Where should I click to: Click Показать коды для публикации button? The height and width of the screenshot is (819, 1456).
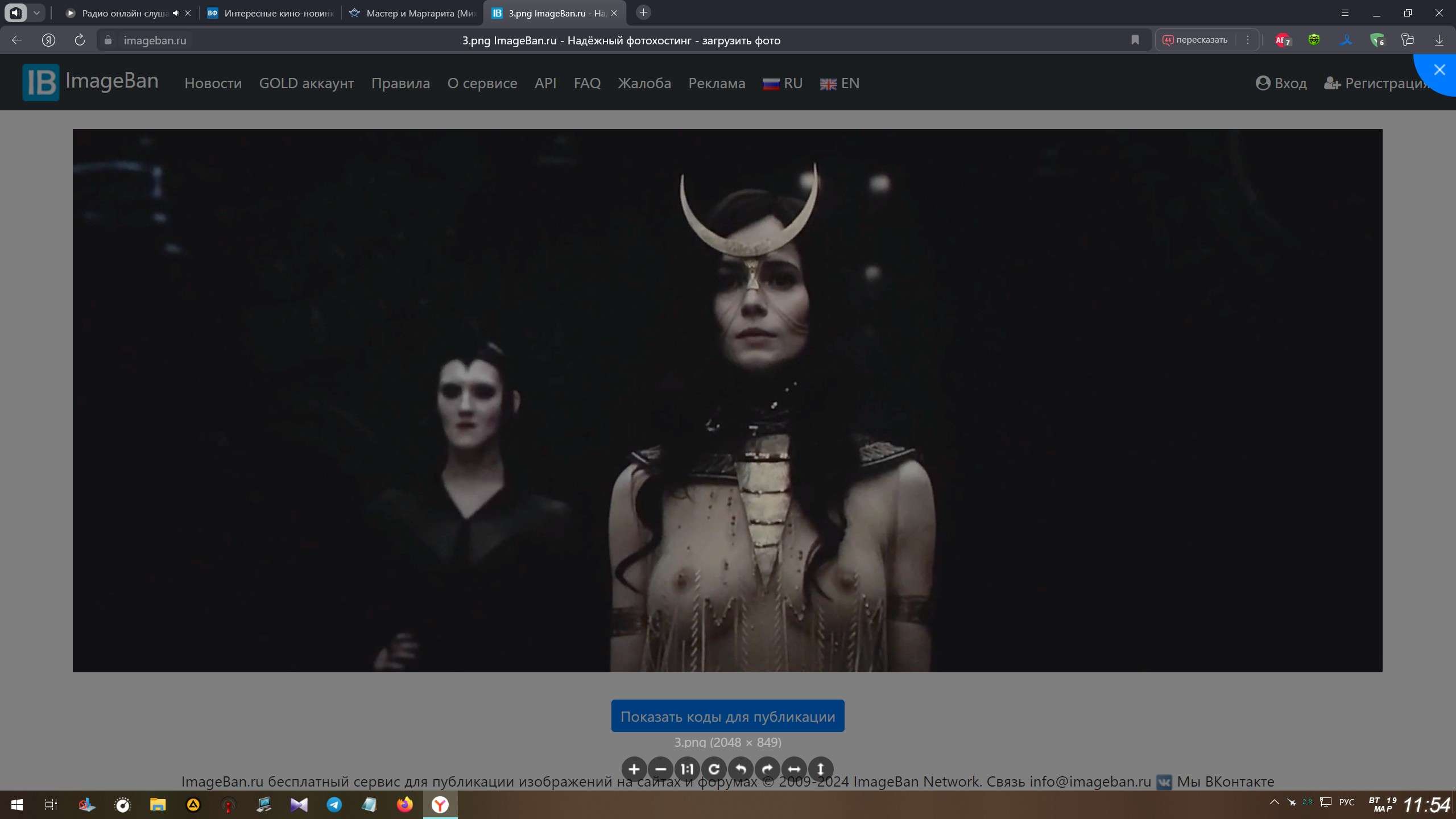727,716
